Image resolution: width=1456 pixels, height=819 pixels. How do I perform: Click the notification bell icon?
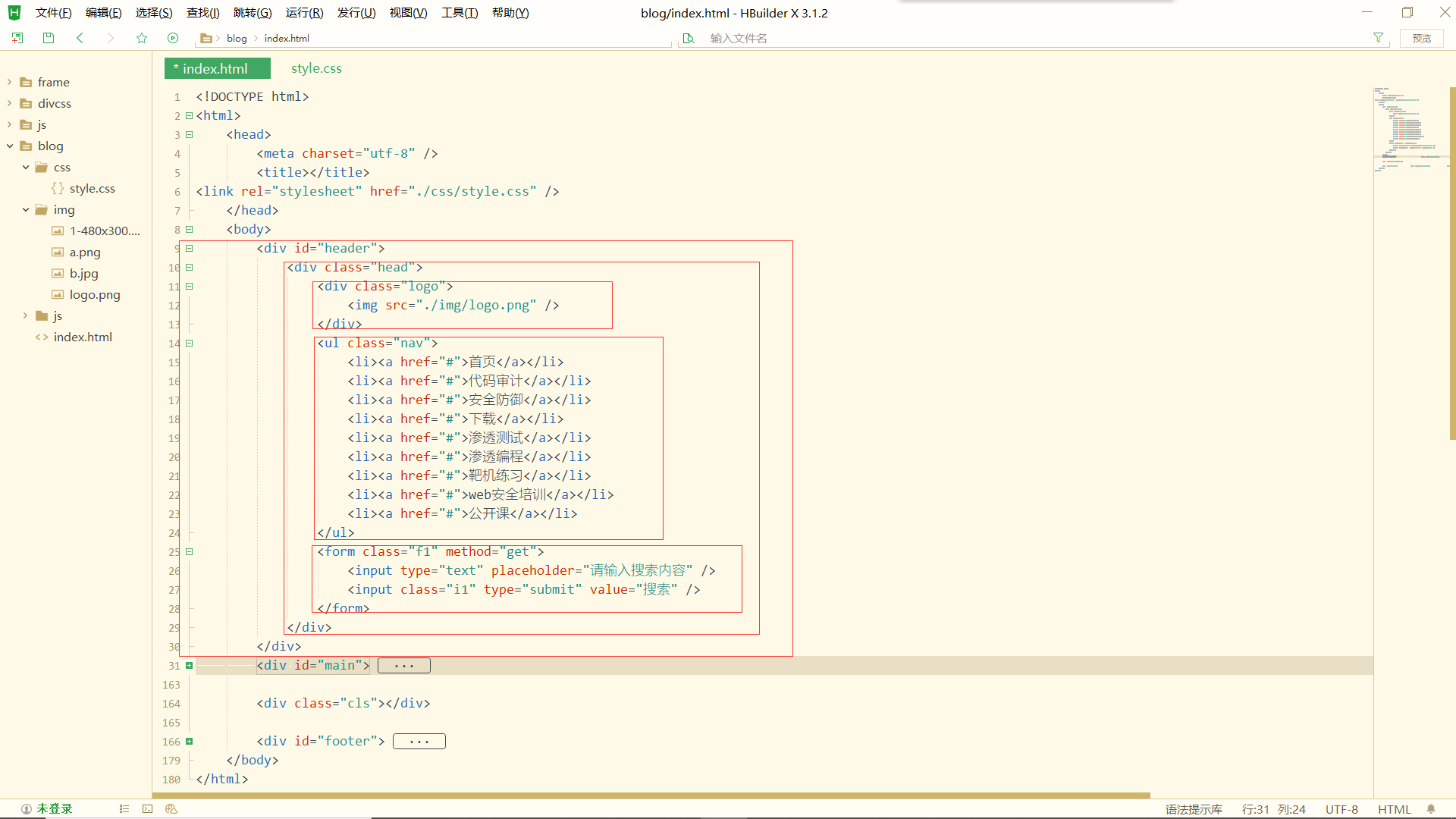point(1431,809)
